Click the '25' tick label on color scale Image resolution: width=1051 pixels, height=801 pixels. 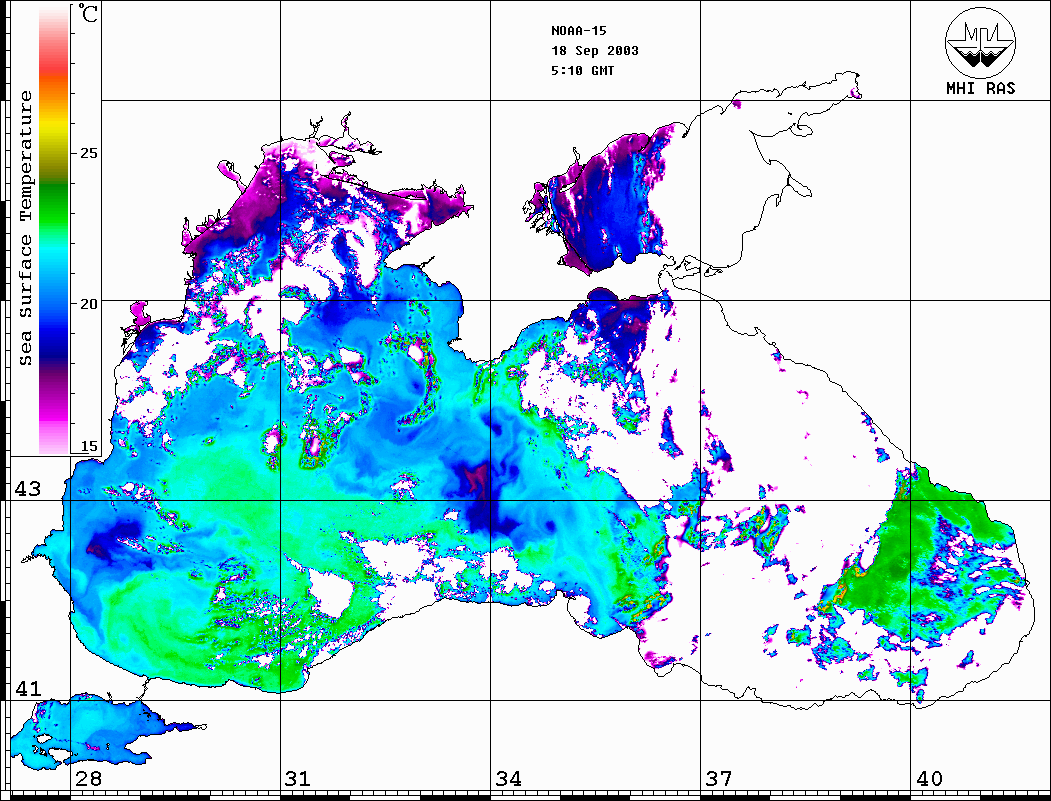88,153
